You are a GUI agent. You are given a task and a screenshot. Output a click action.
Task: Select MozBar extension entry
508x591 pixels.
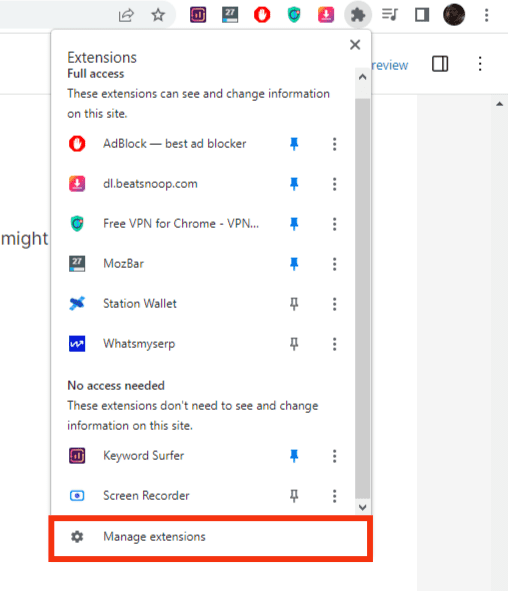coord(123,263)
